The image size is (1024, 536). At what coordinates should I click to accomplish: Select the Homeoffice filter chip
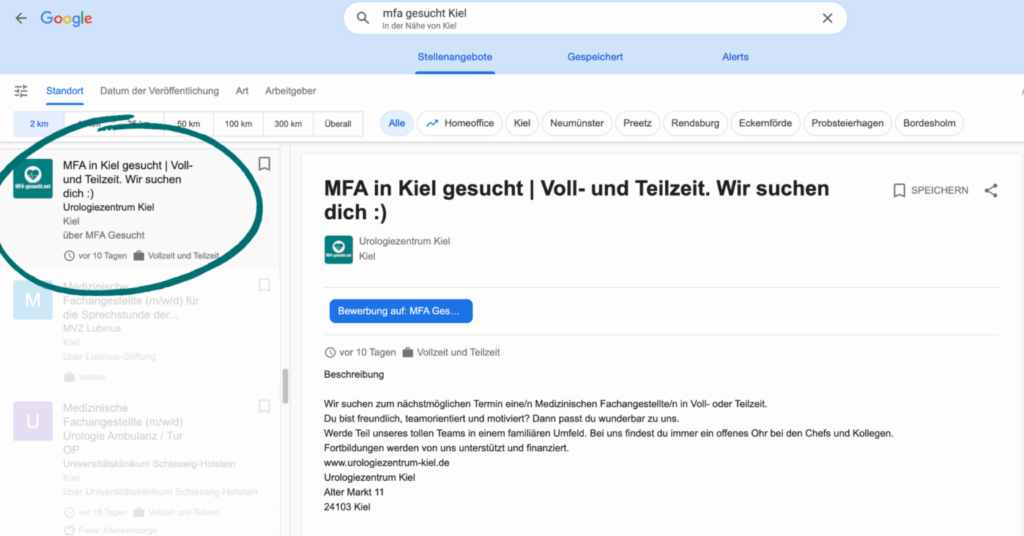[x=459, y=124]
